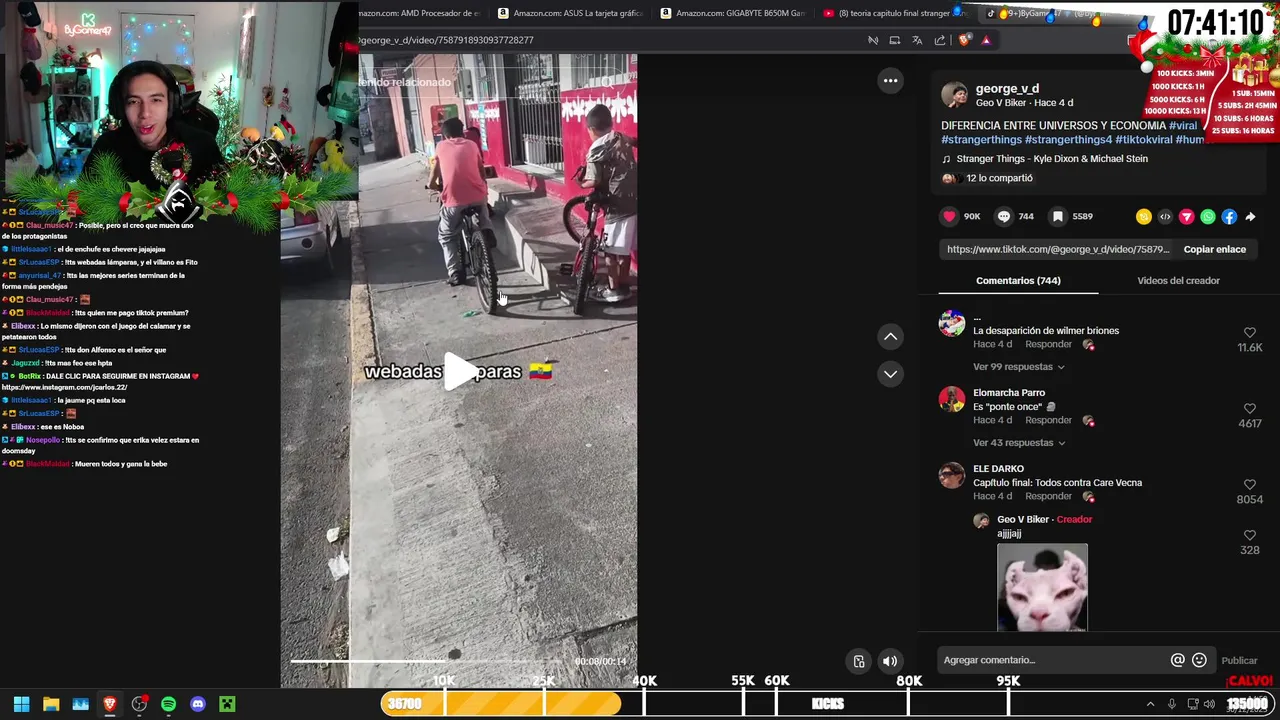The height and width of the screenshot is (720, 1280).
Task: Click the Brave Rewards triangle icon
Action: click(986, 40)
